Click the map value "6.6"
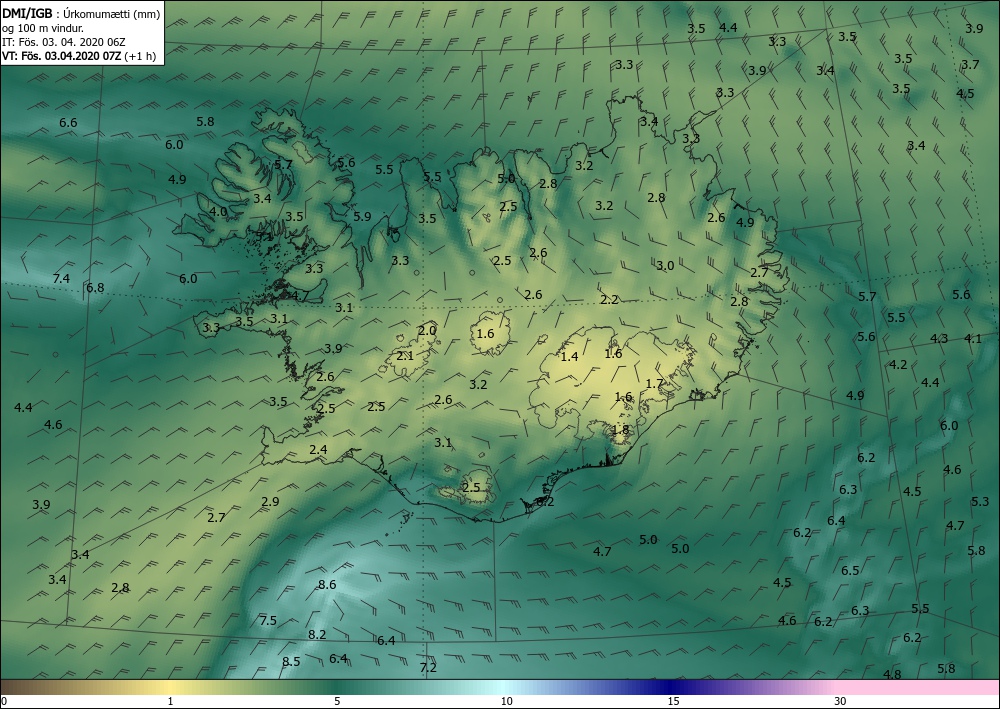This screenshot has height=709, width=1000. click(68, 122)
